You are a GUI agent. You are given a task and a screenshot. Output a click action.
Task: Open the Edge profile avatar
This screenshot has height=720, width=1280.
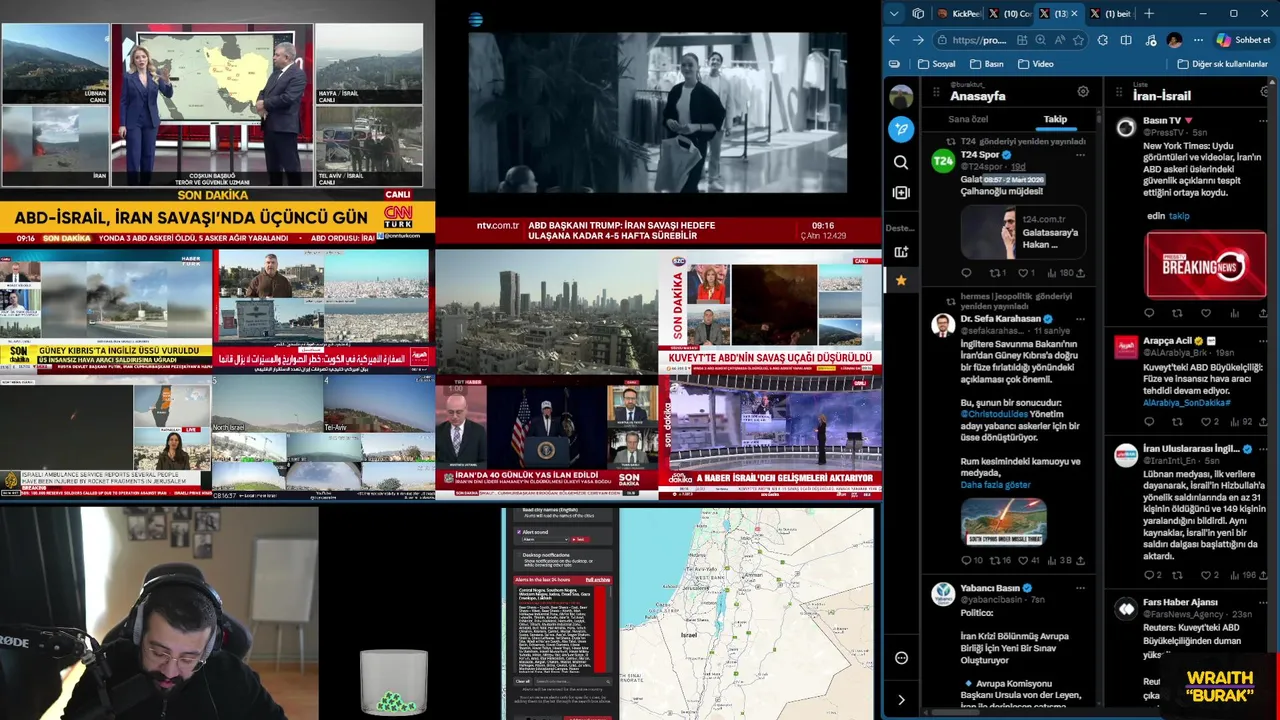click(x=1174, y=40)
